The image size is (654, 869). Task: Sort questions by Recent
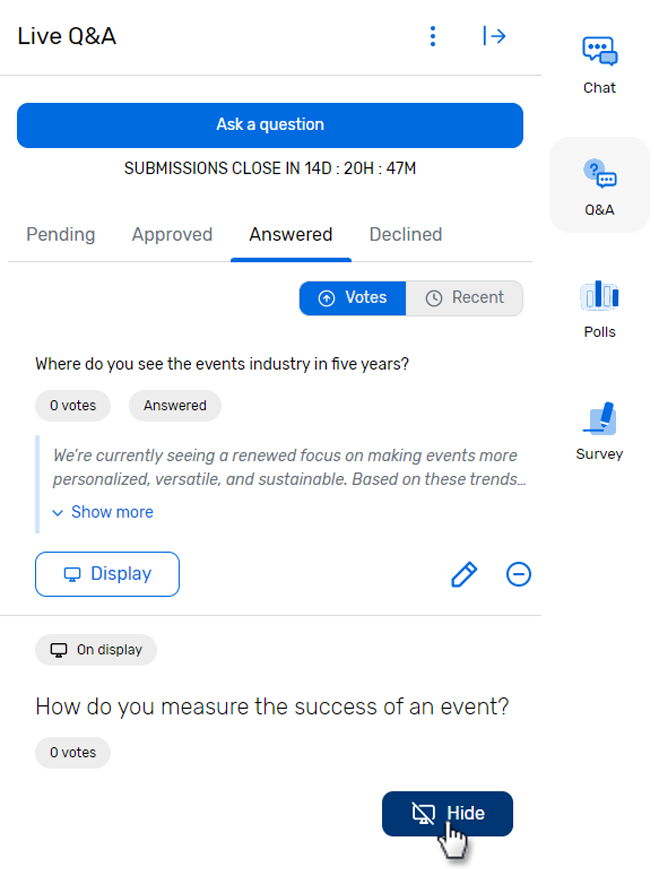(x=465, y=298)
